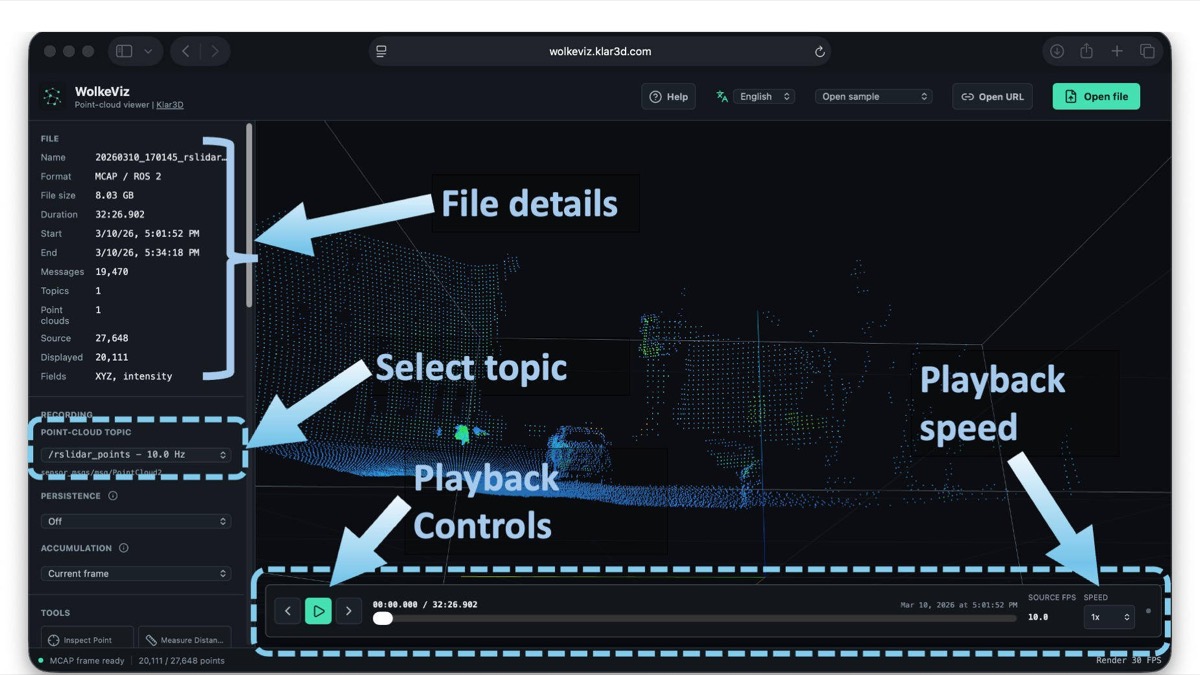Follow the Klar3D link
Image resolution: width=1200 pixels, height=675 pixels.
click(x=170, y=105)
